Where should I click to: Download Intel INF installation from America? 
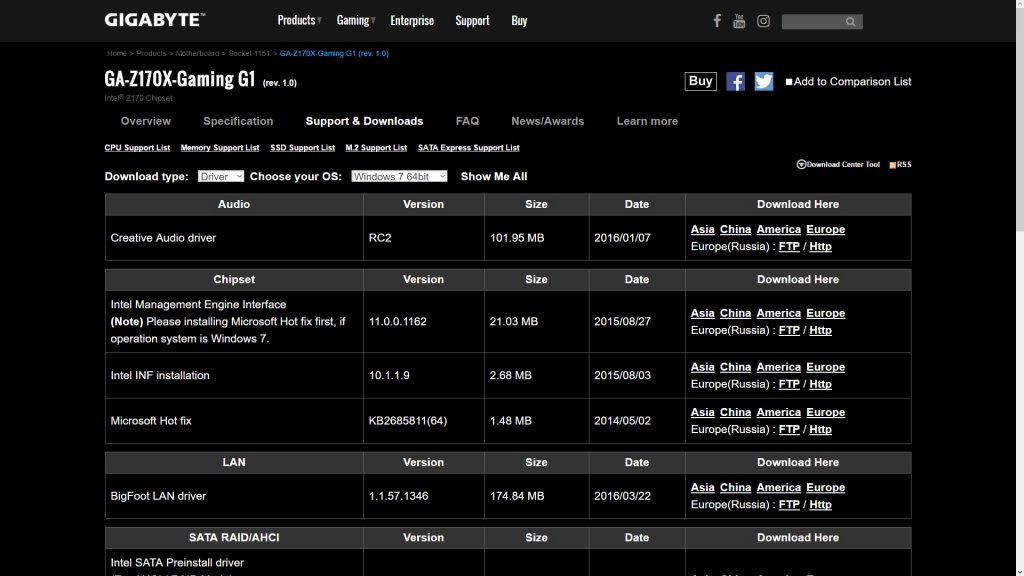778,367
